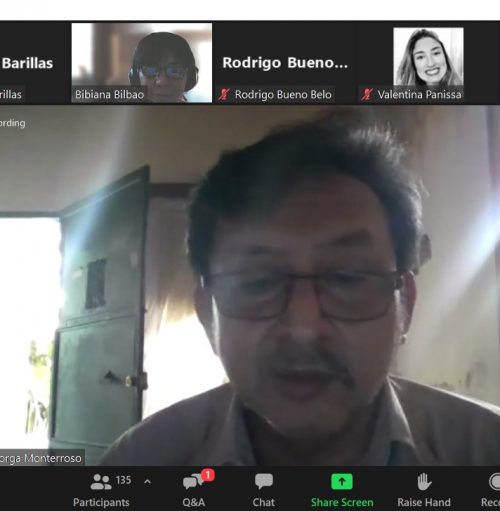Open the Participants panel icon

pyautogui.click(x=101, y=482)
